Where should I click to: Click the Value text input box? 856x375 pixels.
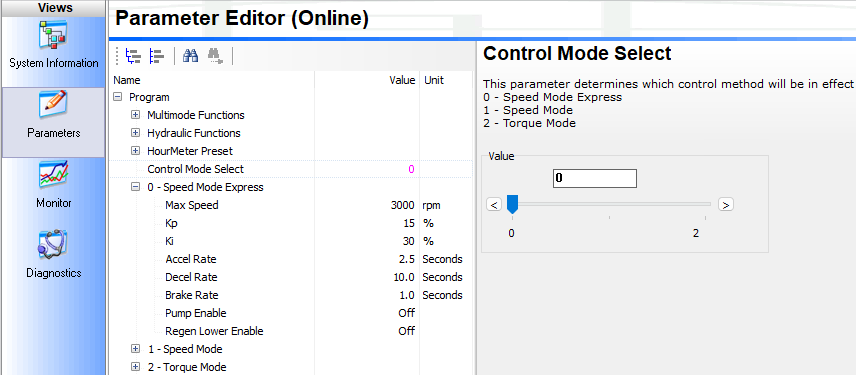pos(595,178)
